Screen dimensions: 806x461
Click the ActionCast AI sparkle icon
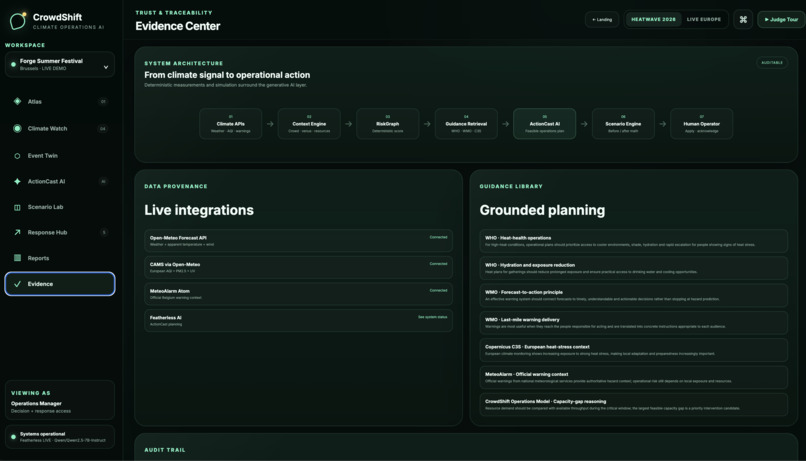[17, 181]
